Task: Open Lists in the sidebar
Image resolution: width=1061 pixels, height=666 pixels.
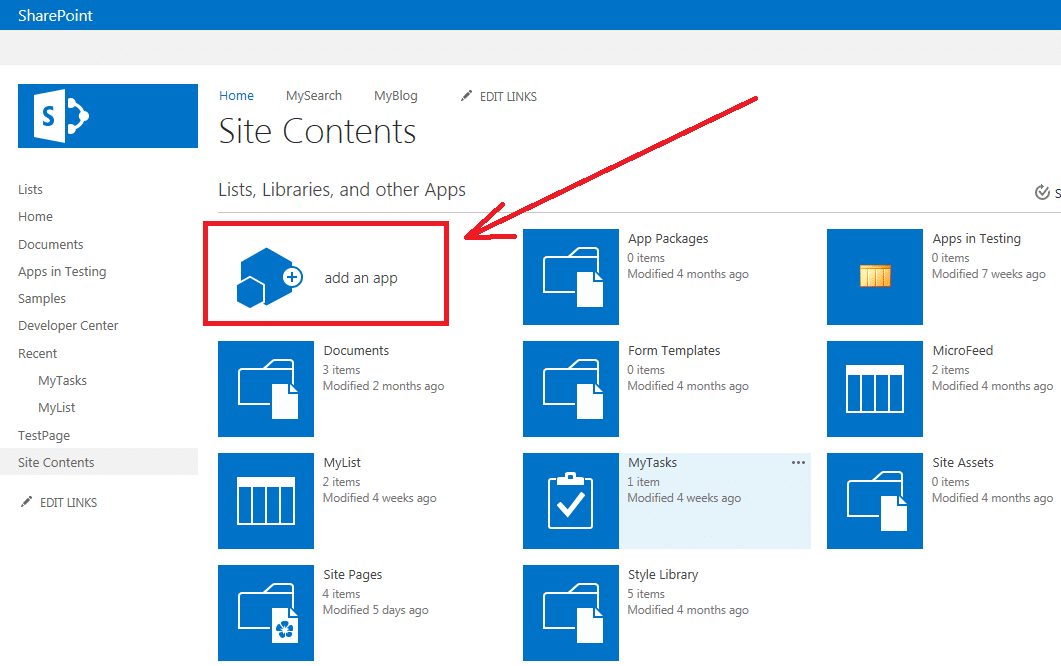Action: coord(30,190)
